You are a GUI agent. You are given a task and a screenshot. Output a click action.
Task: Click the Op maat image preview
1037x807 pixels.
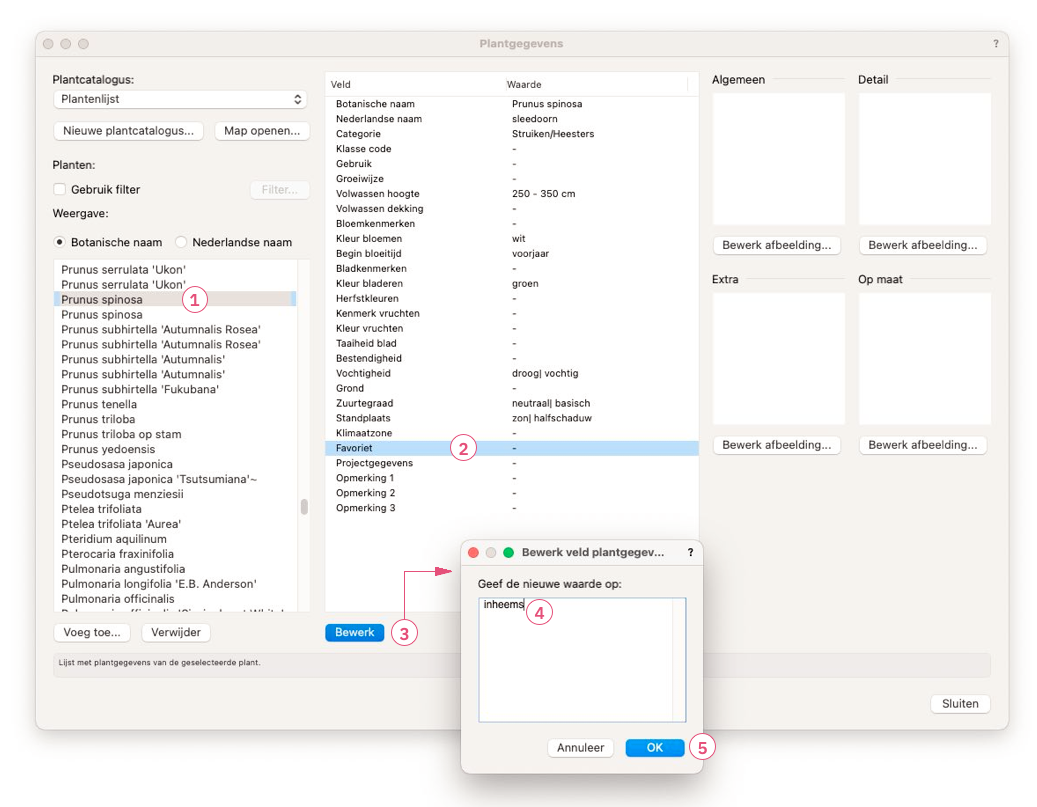[925, 359]
